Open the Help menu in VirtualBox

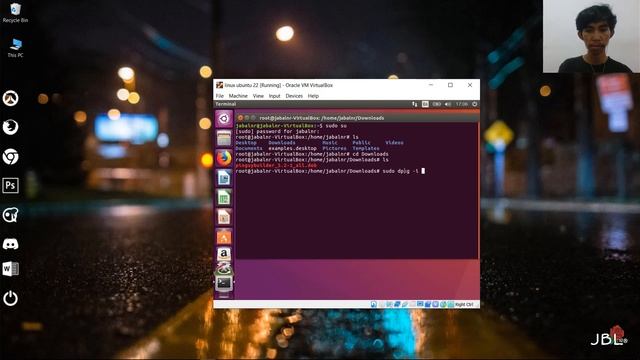(x=313, y=96)
